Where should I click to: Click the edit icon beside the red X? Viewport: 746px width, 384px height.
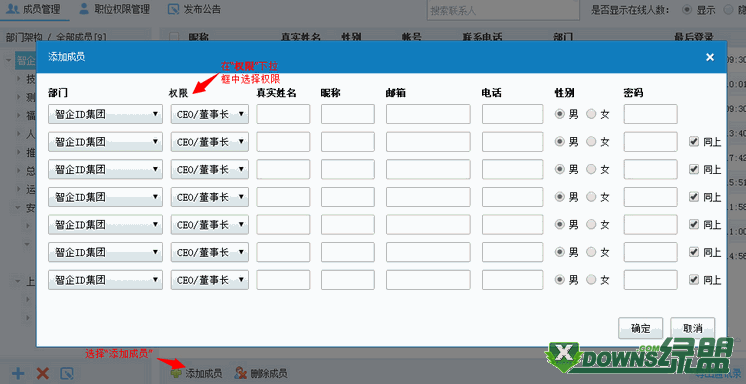click(x=67, y=373)
